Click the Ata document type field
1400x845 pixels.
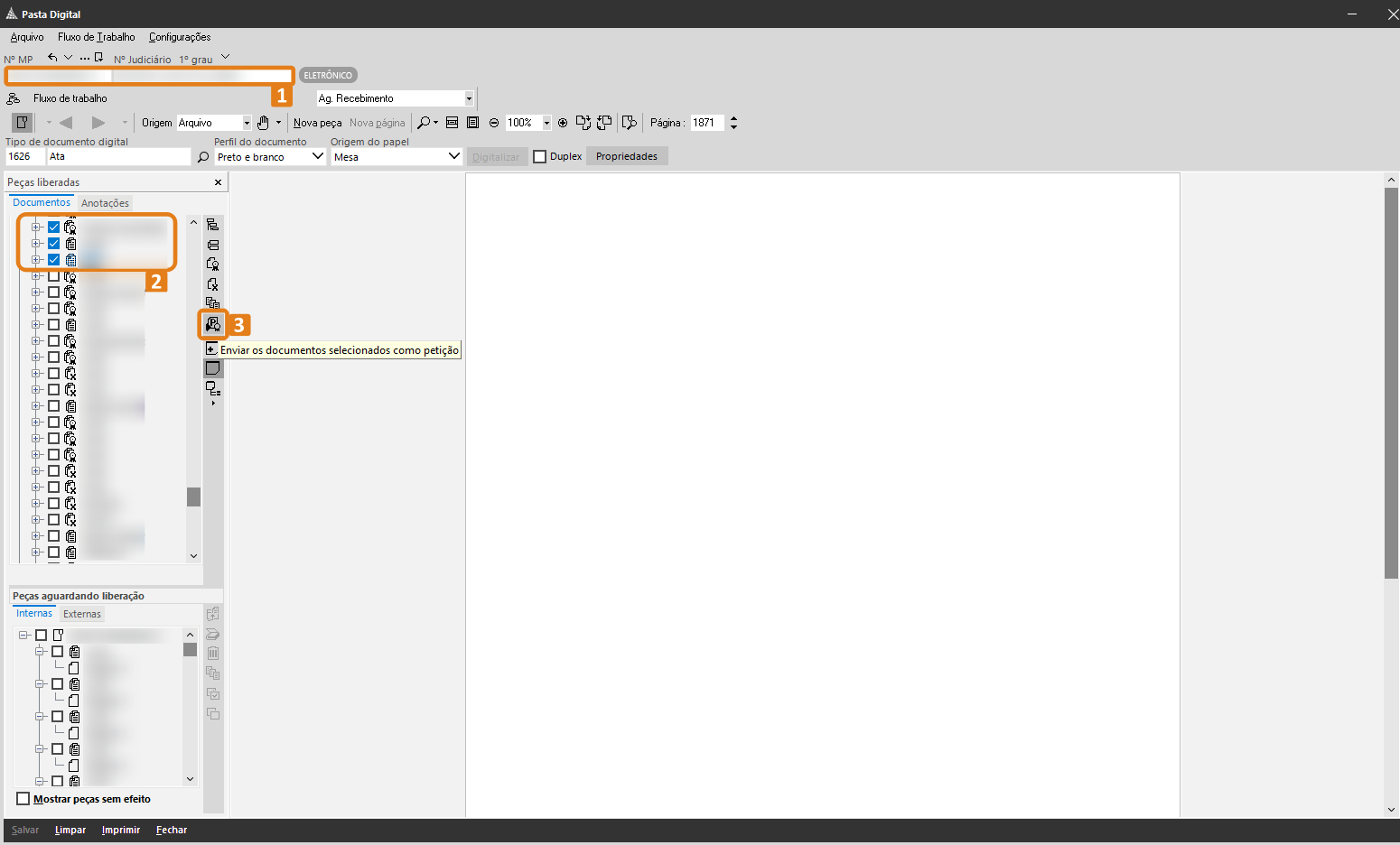118,157
